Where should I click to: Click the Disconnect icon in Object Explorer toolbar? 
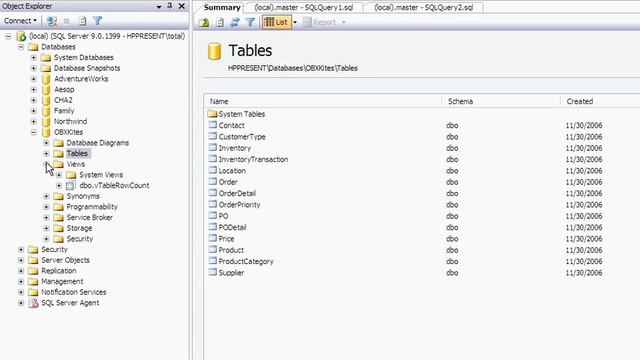coord(52,21)
